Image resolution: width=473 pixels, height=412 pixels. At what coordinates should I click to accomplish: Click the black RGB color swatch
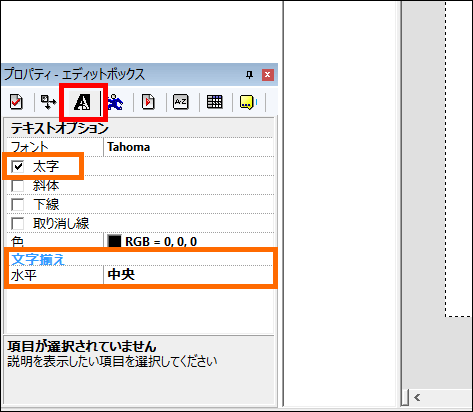click(114, 241)
